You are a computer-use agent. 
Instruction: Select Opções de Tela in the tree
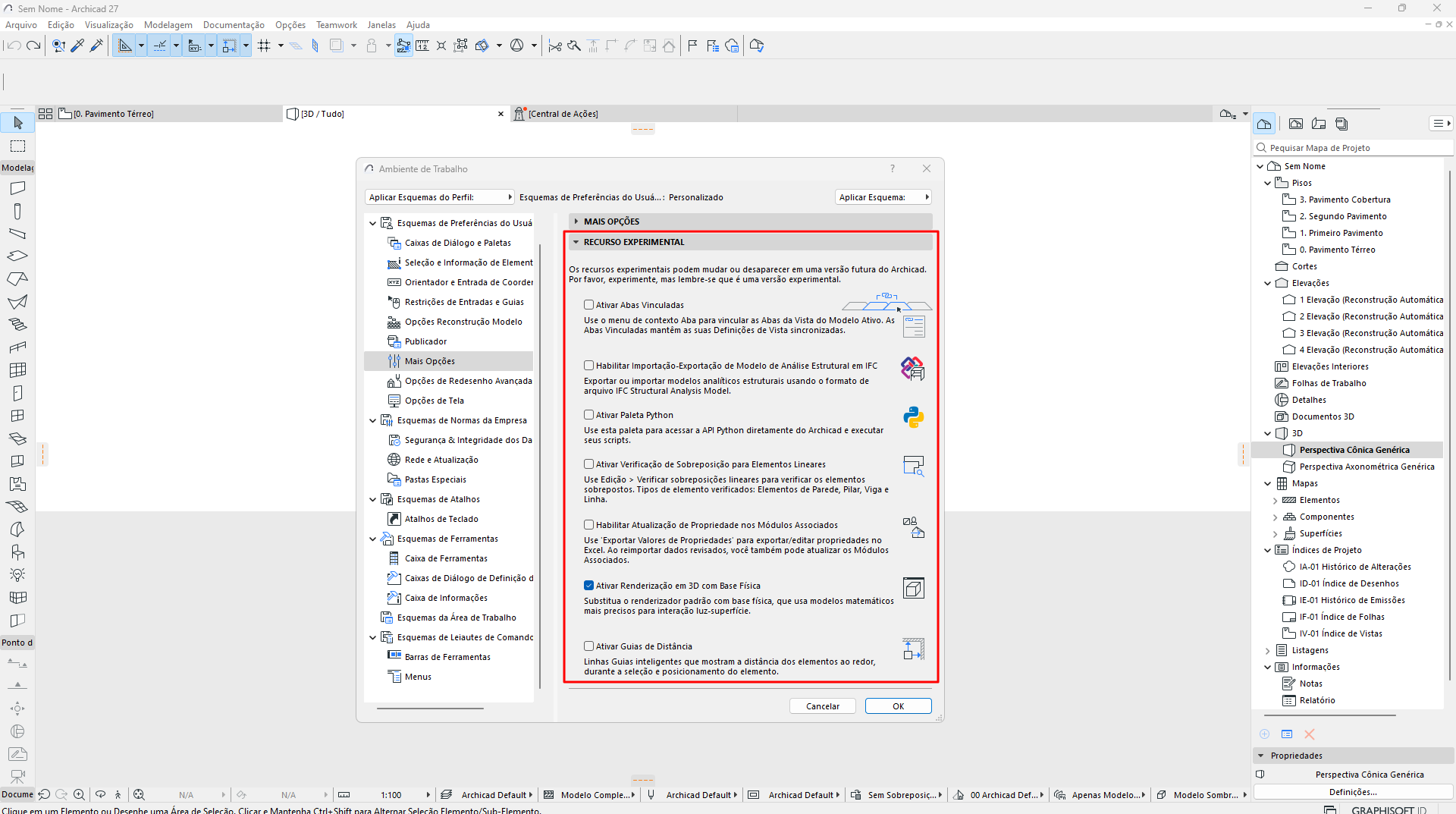click(x=435, y=401)
